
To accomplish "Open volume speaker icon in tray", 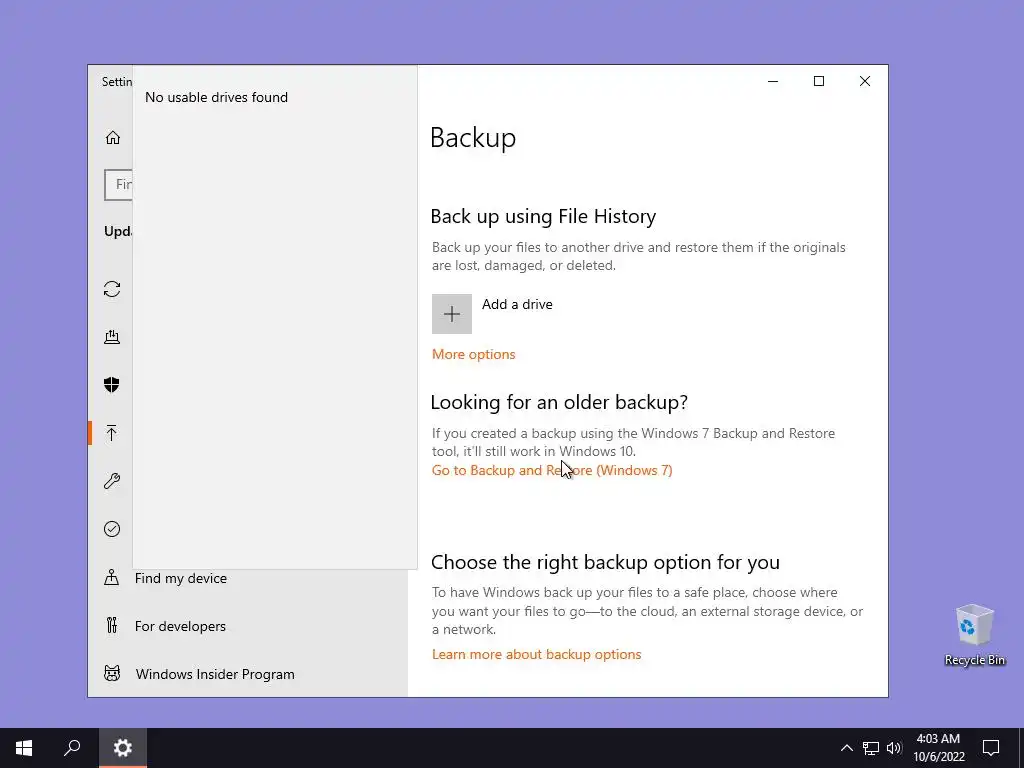I will (x=894, y=748).
